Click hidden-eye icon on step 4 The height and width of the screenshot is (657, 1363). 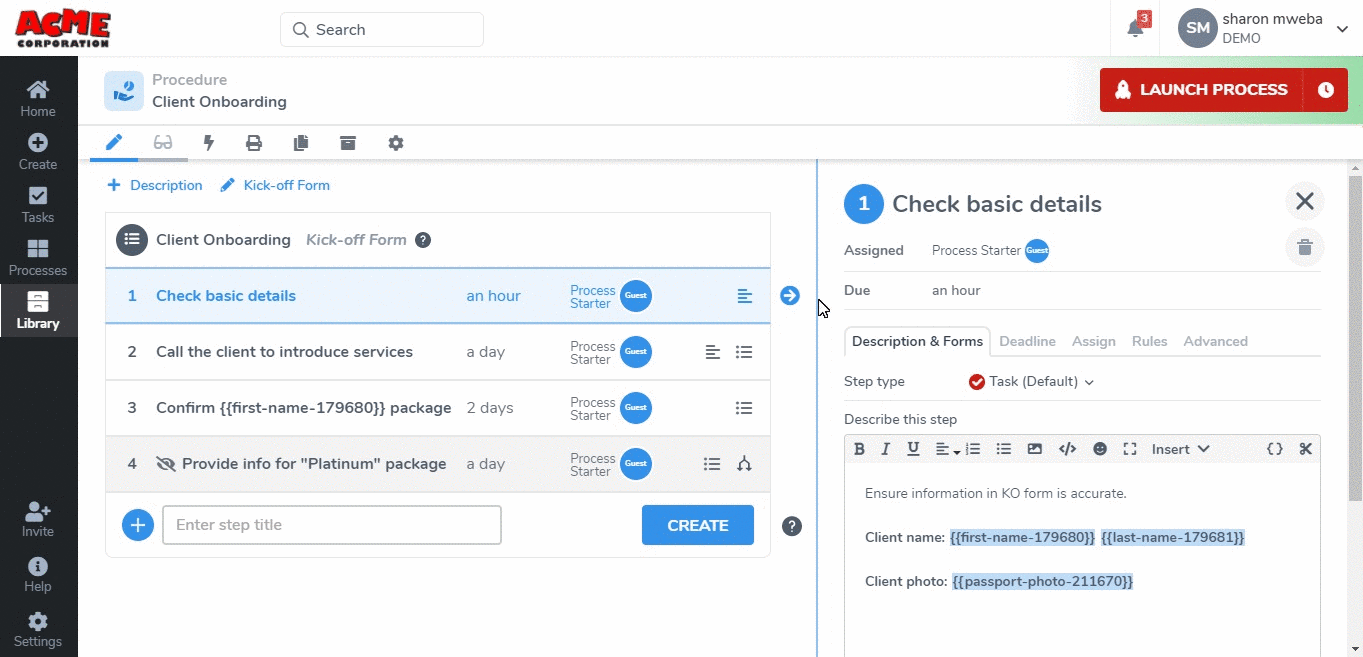(166, 464)
